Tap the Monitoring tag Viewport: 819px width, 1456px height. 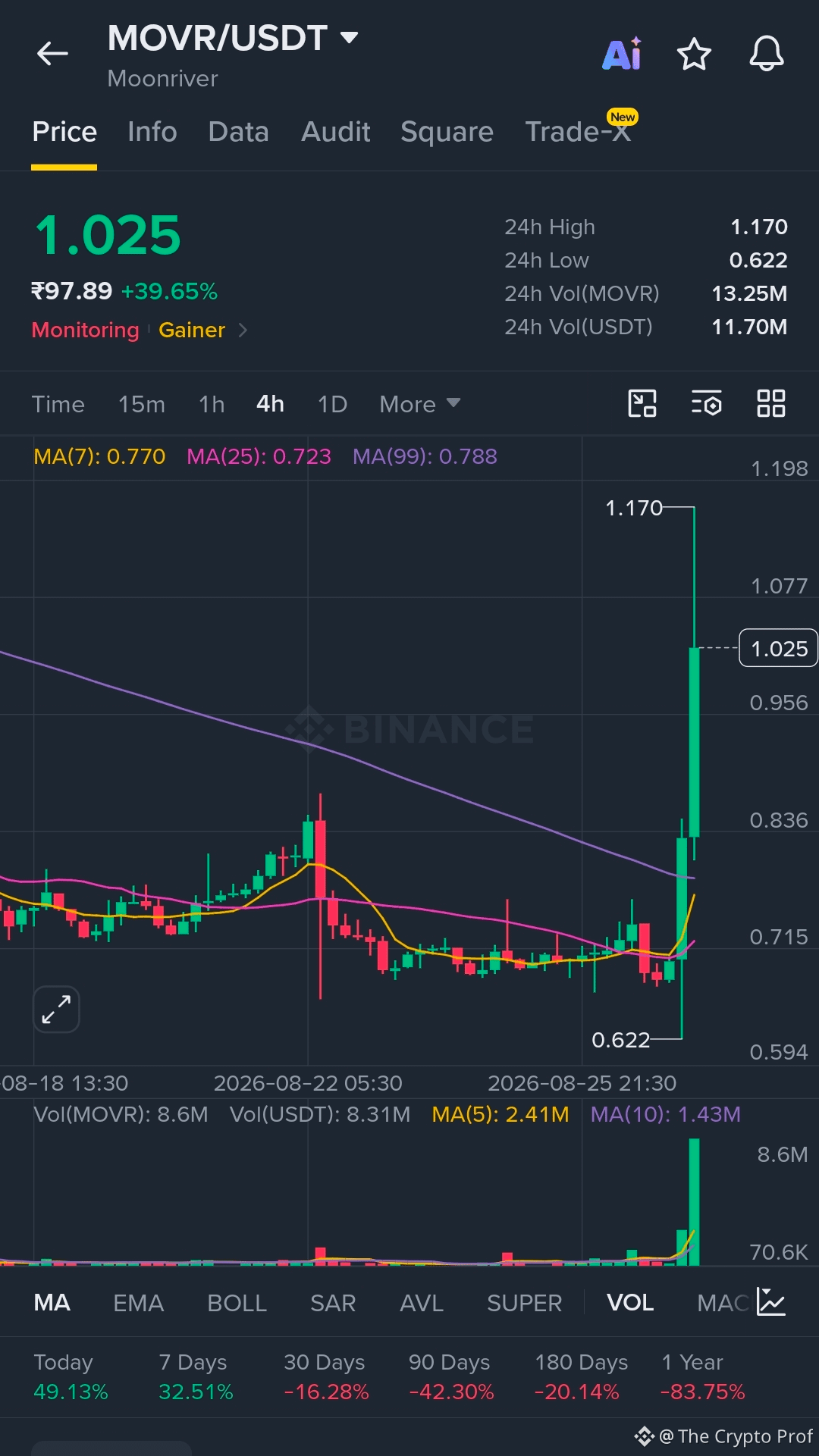(x=86, y=330)
